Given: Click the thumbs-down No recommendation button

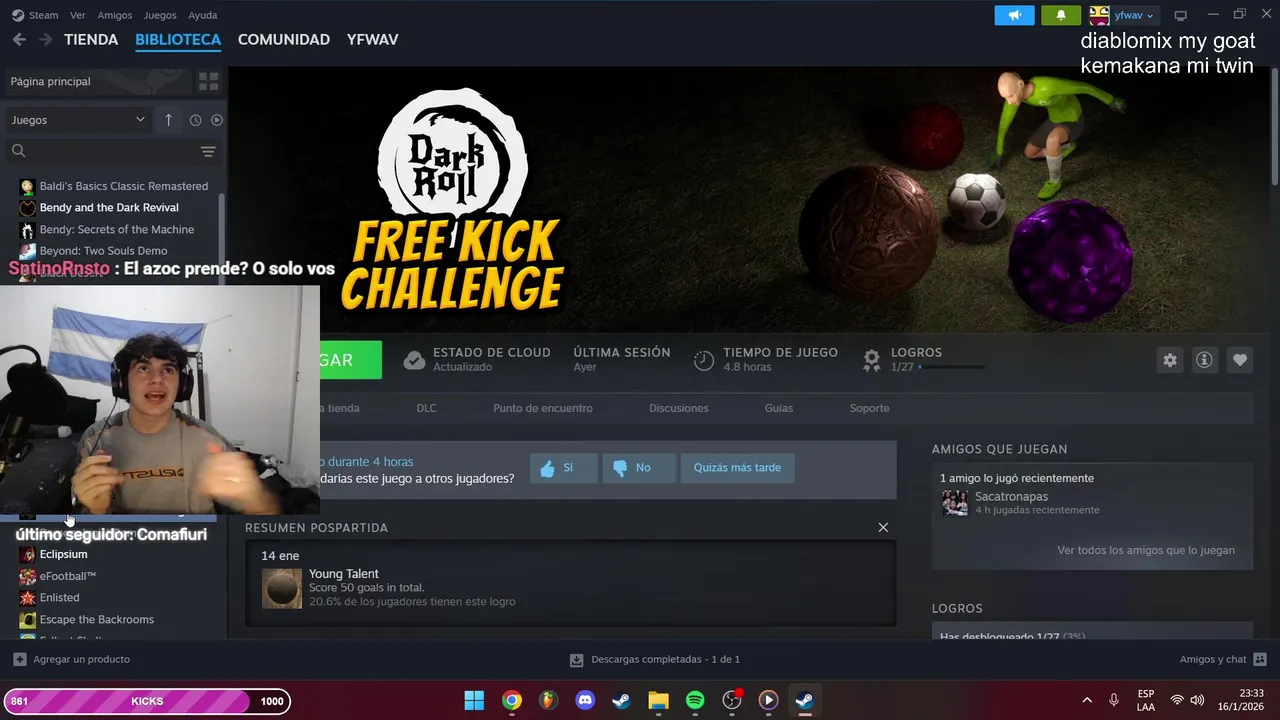Looking at the screenshot, I should pyautogui.click(x=638, y=468).
